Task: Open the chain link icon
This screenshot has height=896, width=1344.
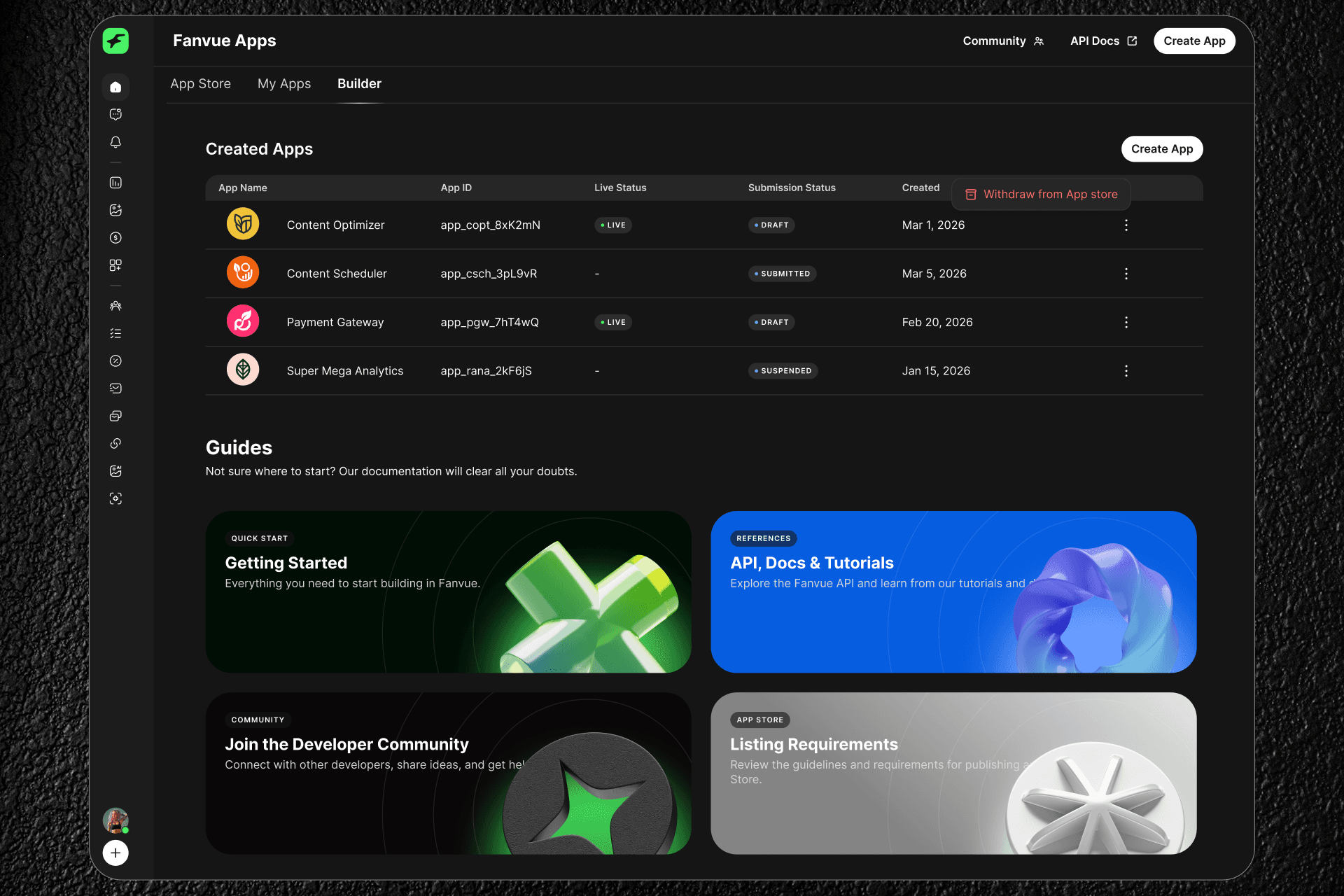Action: click(115, 444)
